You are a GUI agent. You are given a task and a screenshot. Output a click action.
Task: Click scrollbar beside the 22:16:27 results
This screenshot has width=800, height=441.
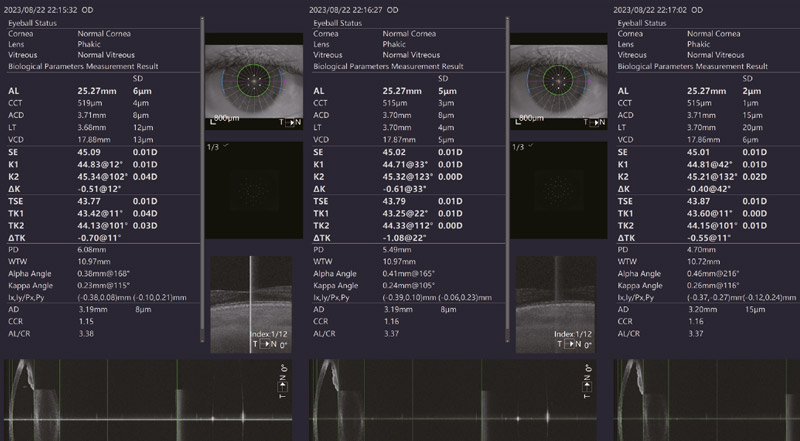tap(508, 179)
